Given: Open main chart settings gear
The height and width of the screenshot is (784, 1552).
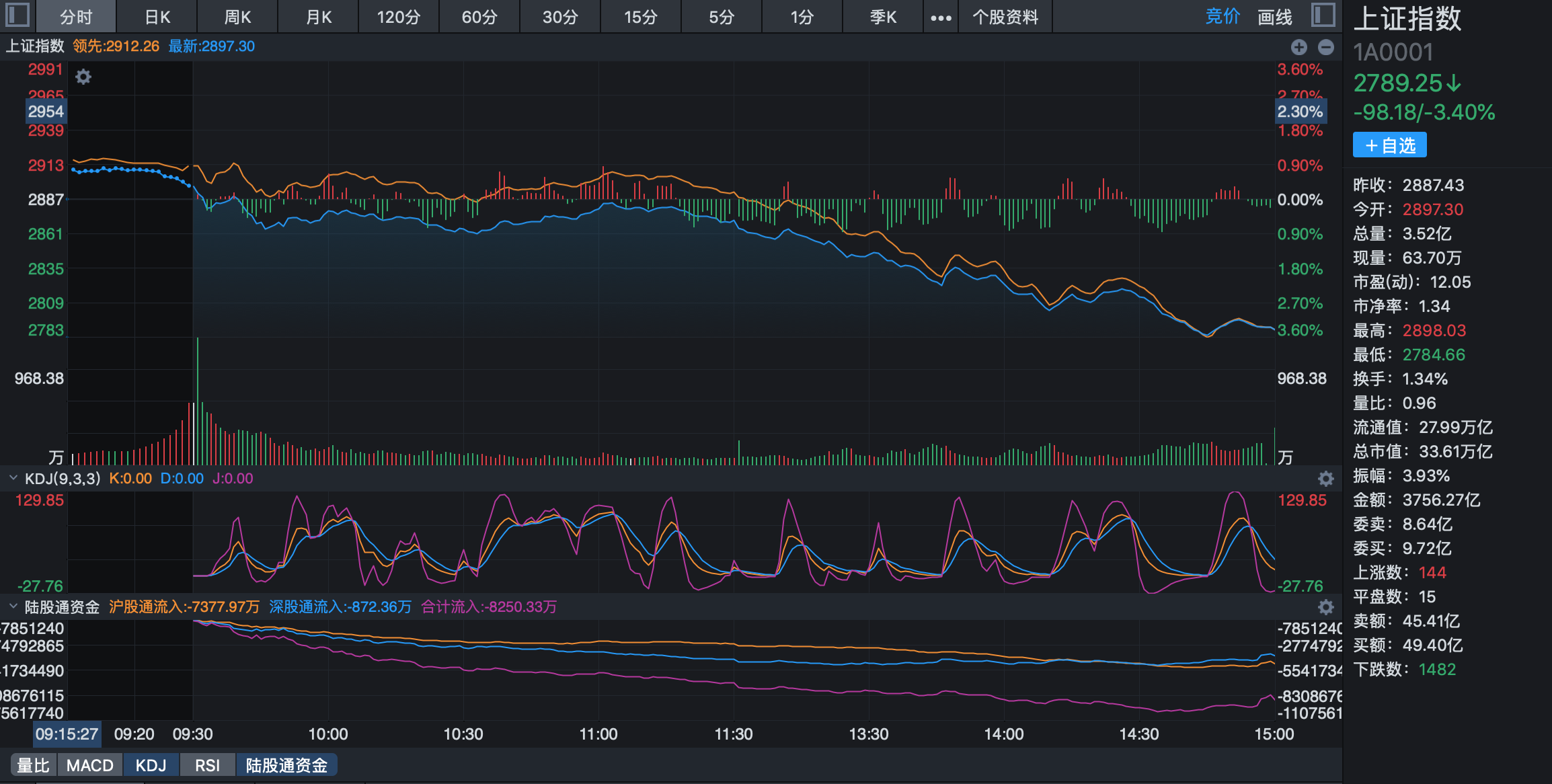Looking at the screenshot, I should pyautogui.click(x=83, y=77).
